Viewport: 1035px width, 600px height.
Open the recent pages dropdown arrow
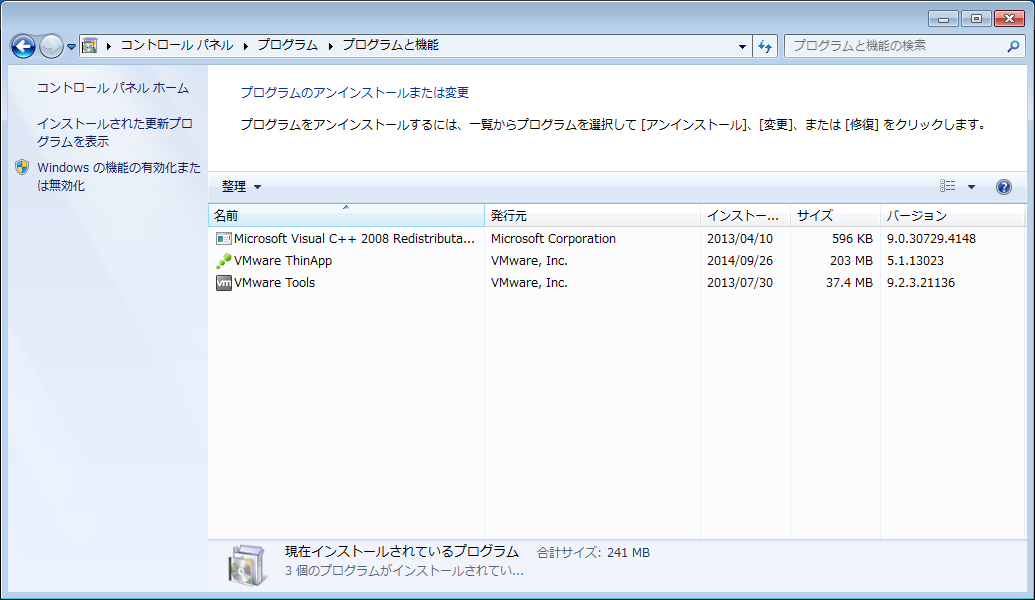[x=71, y=47]
